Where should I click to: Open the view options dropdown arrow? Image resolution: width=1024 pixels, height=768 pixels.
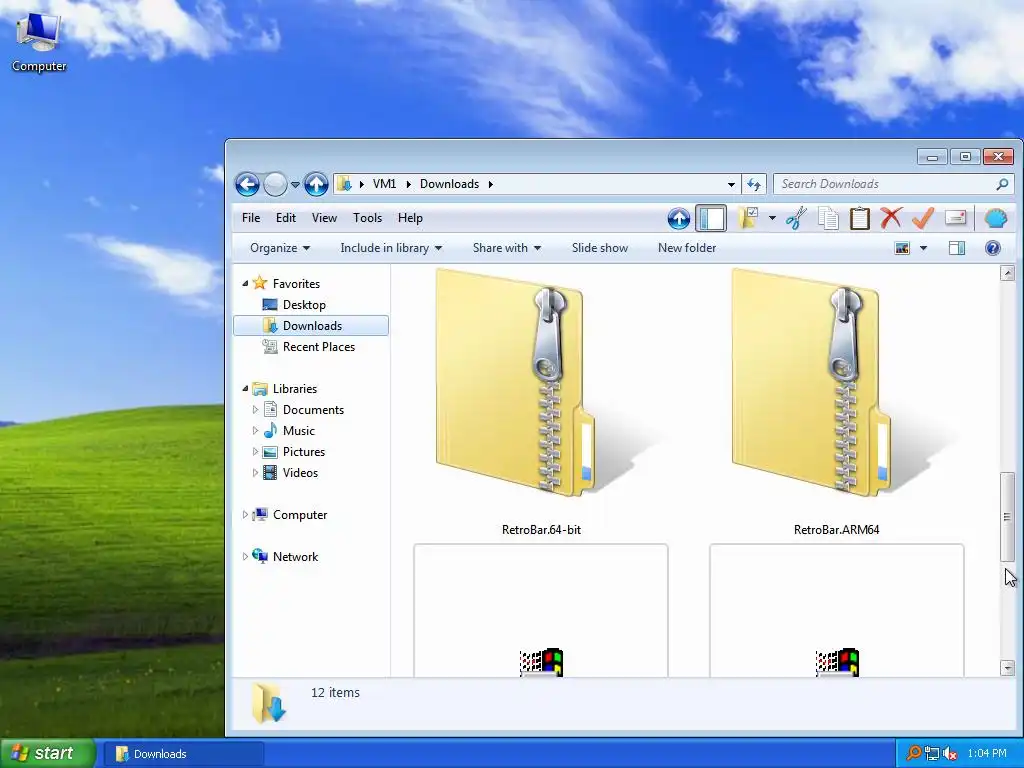pos(923,248)
